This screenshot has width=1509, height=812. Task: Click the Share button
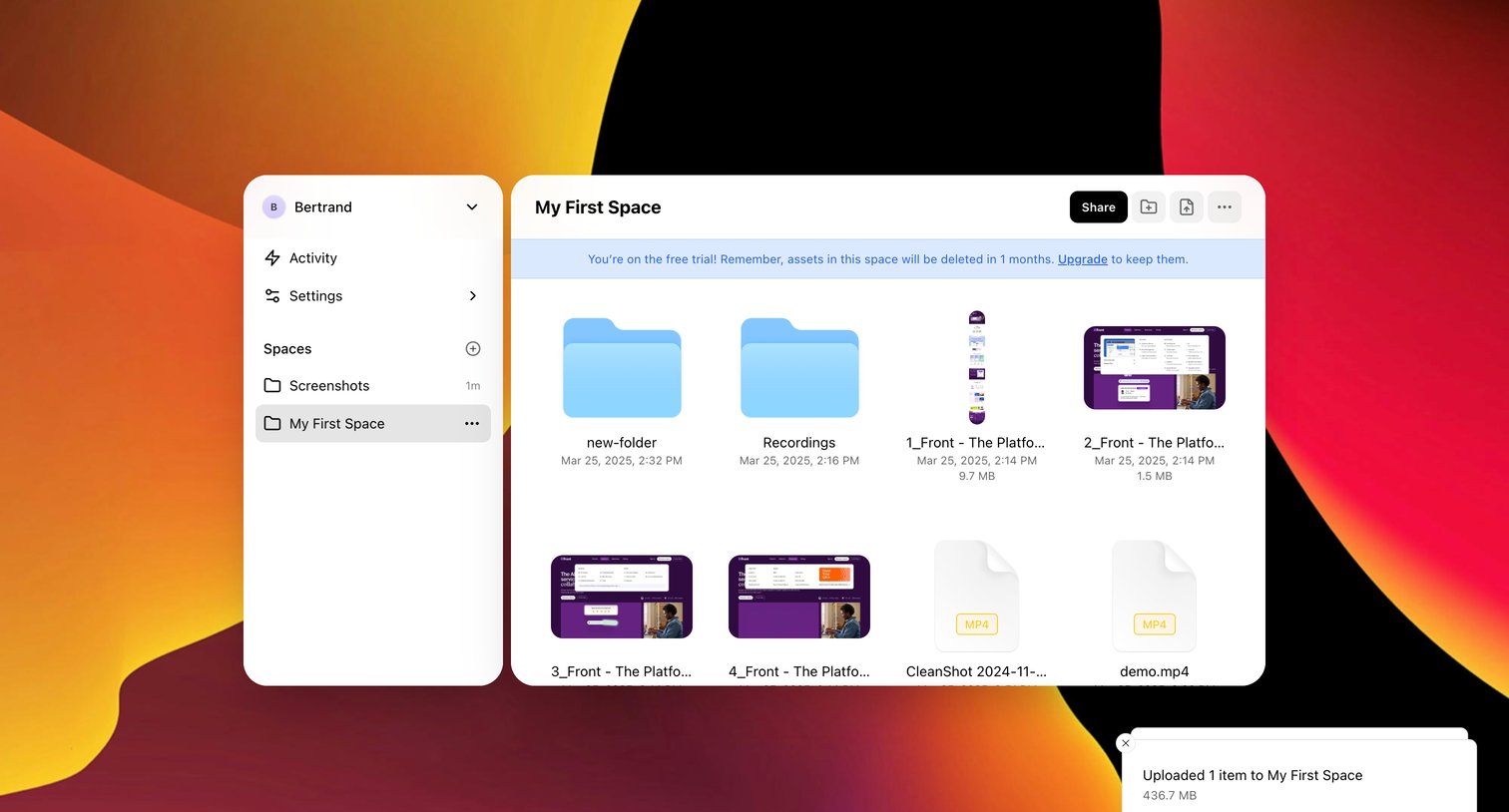[x=1098, y=207]
